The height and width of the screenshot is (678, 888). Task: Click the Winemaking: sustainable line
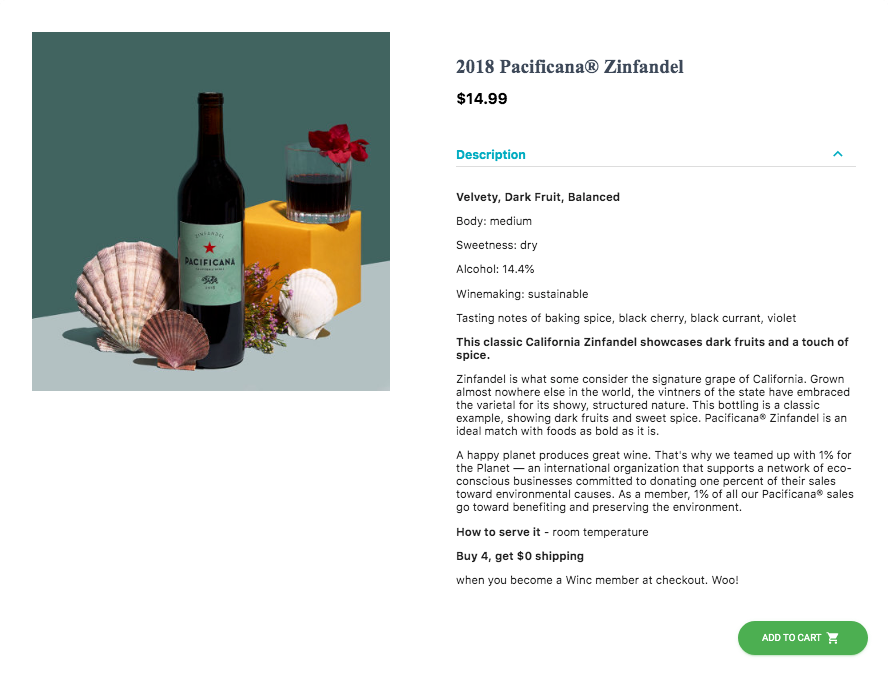(522, 294)
